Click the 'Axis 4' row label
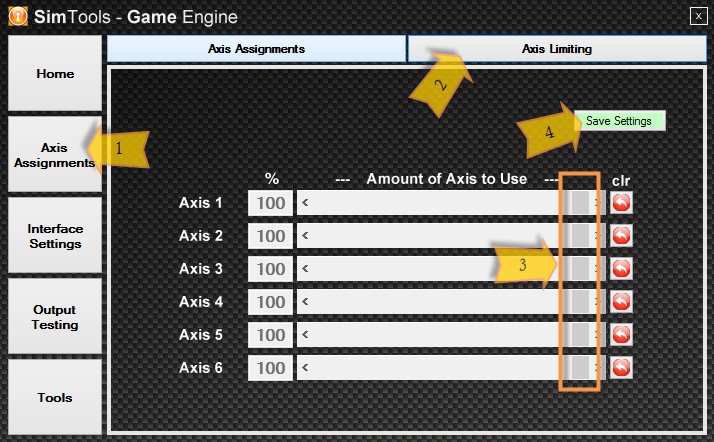 (201, 301)
